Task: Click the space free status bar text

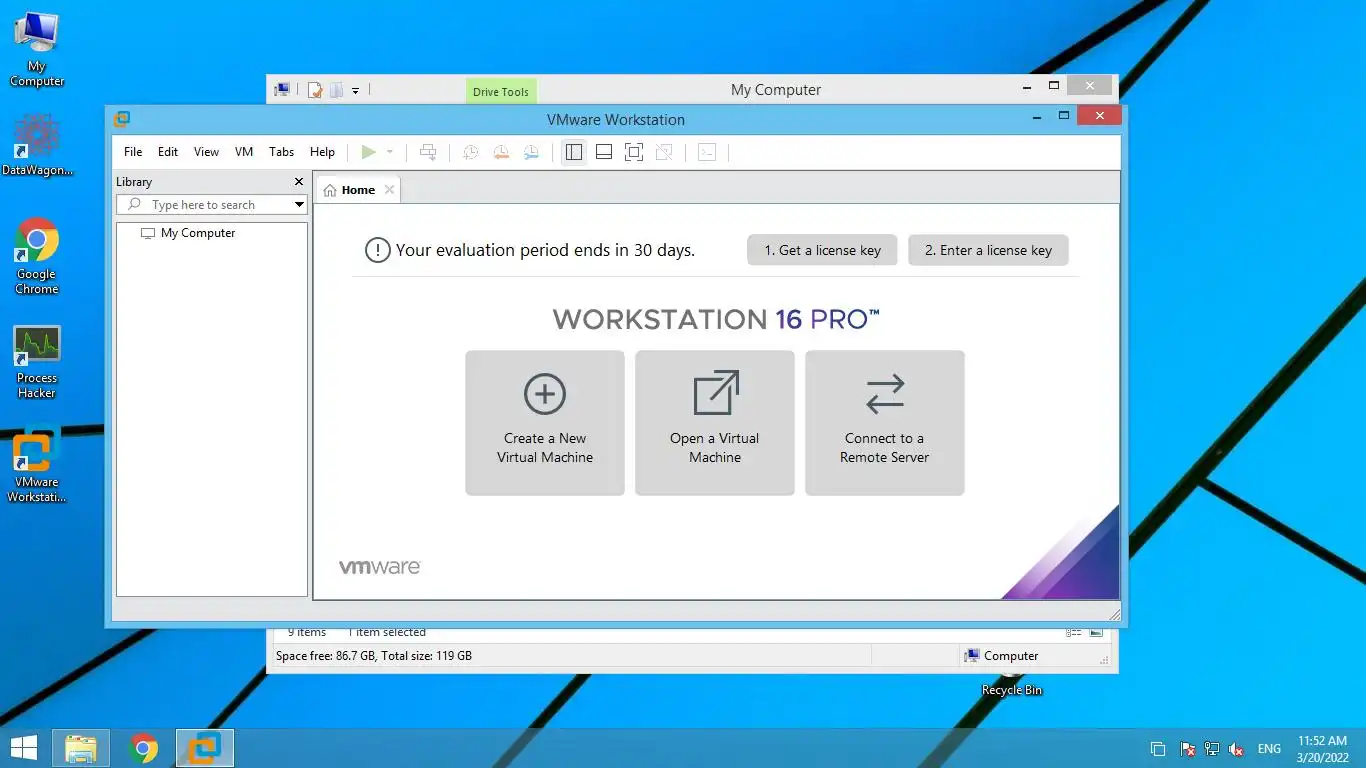Action: [374, 656]
